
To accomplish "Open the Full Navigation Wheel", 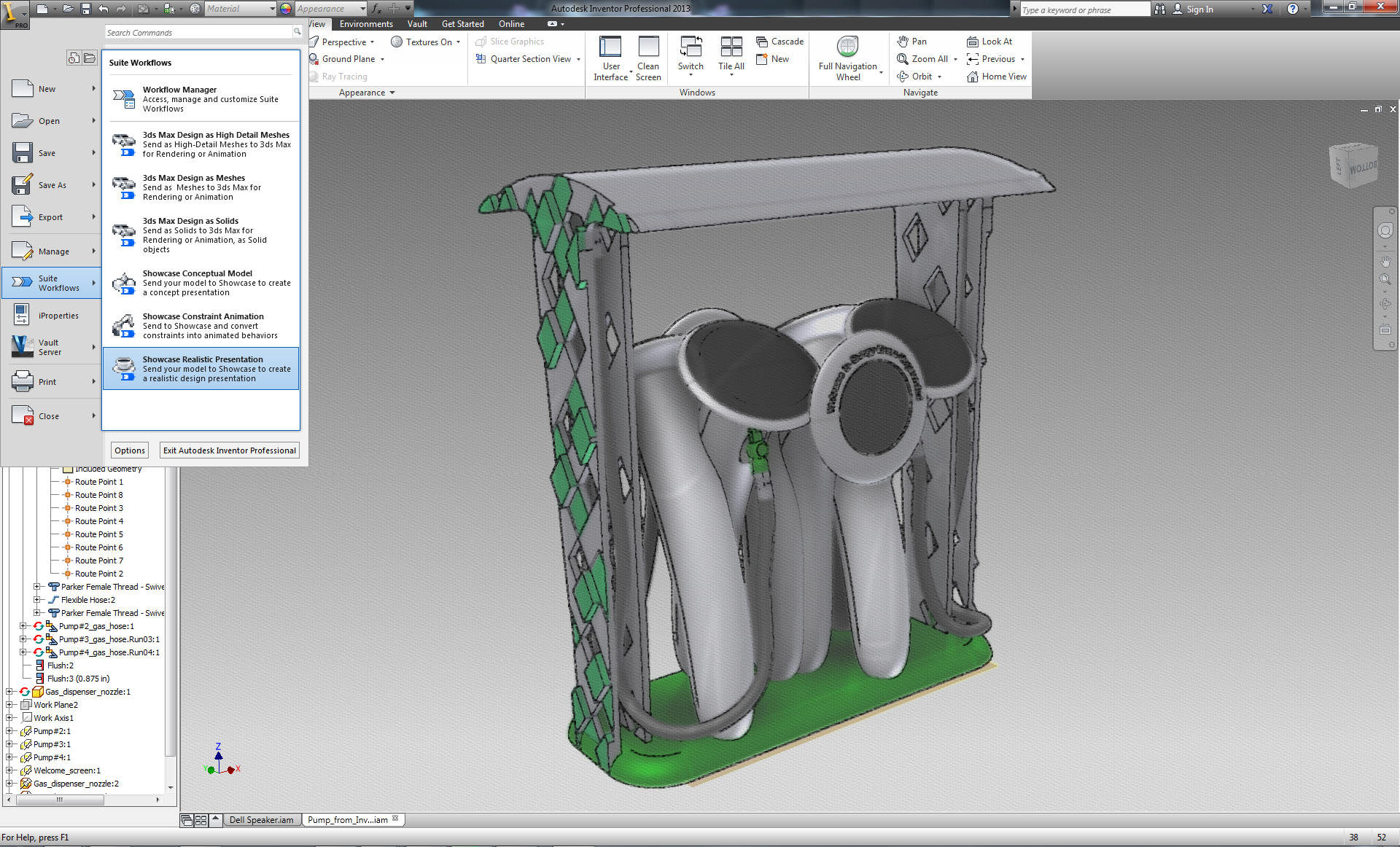I will (x=847, y=58).
